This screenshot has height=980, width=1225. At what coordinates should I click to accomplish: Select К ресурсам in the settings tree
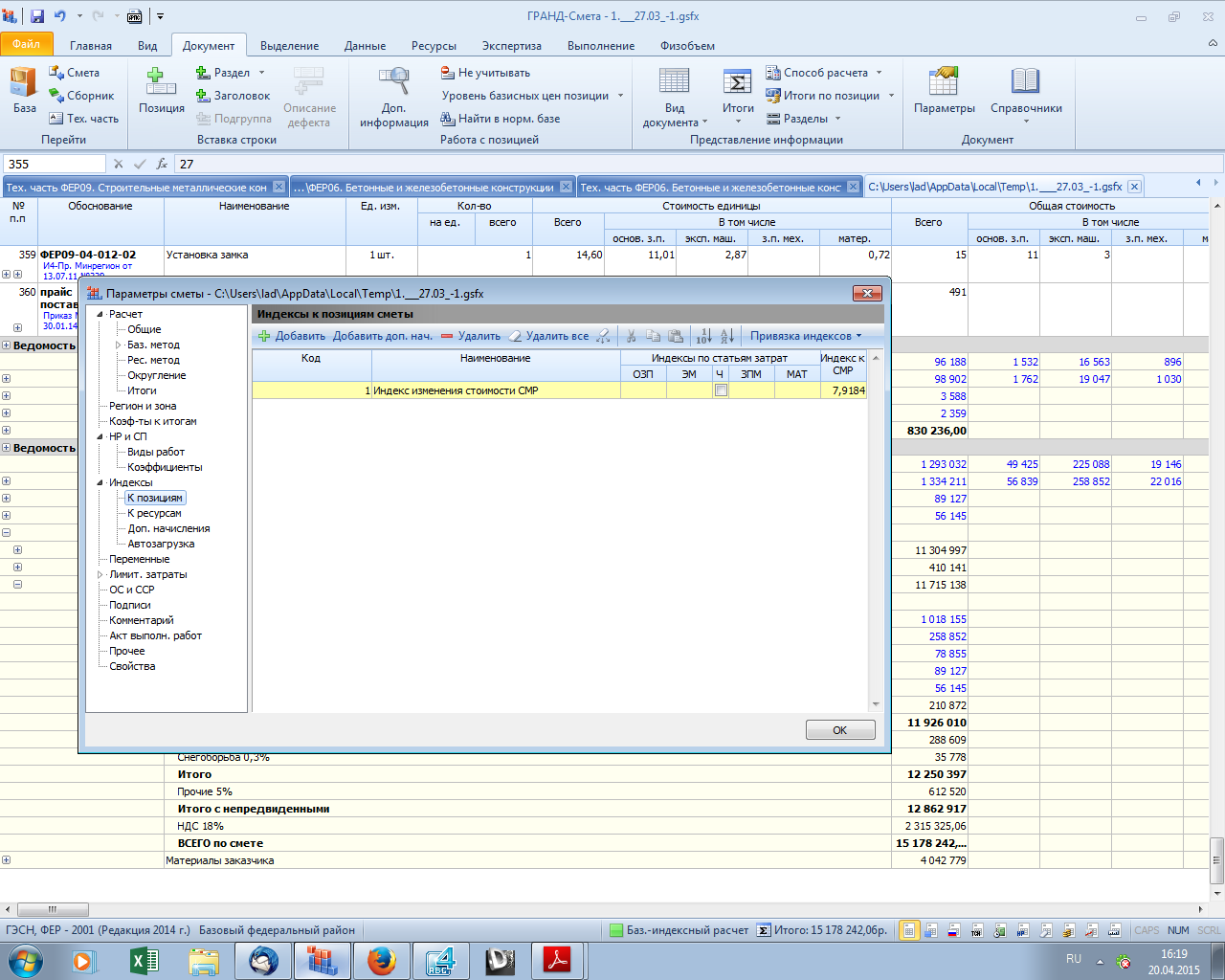click(154, 513)
